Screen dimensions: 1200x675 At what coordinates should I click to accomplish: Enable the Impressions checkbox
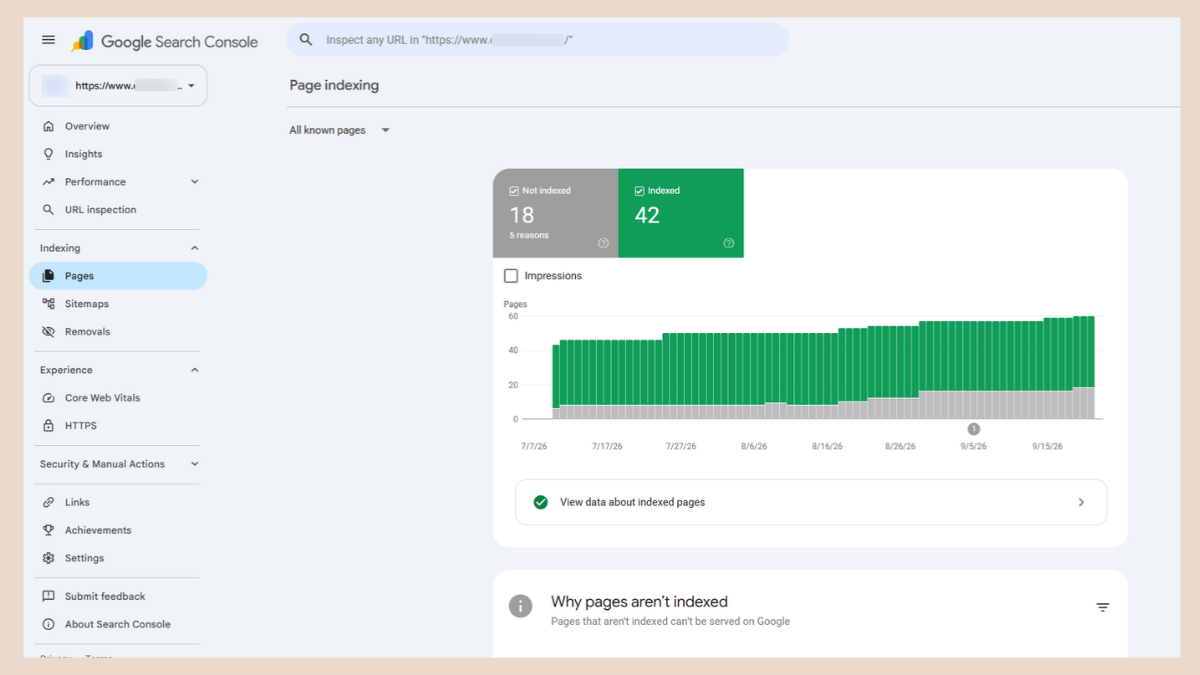coord(511,276)
